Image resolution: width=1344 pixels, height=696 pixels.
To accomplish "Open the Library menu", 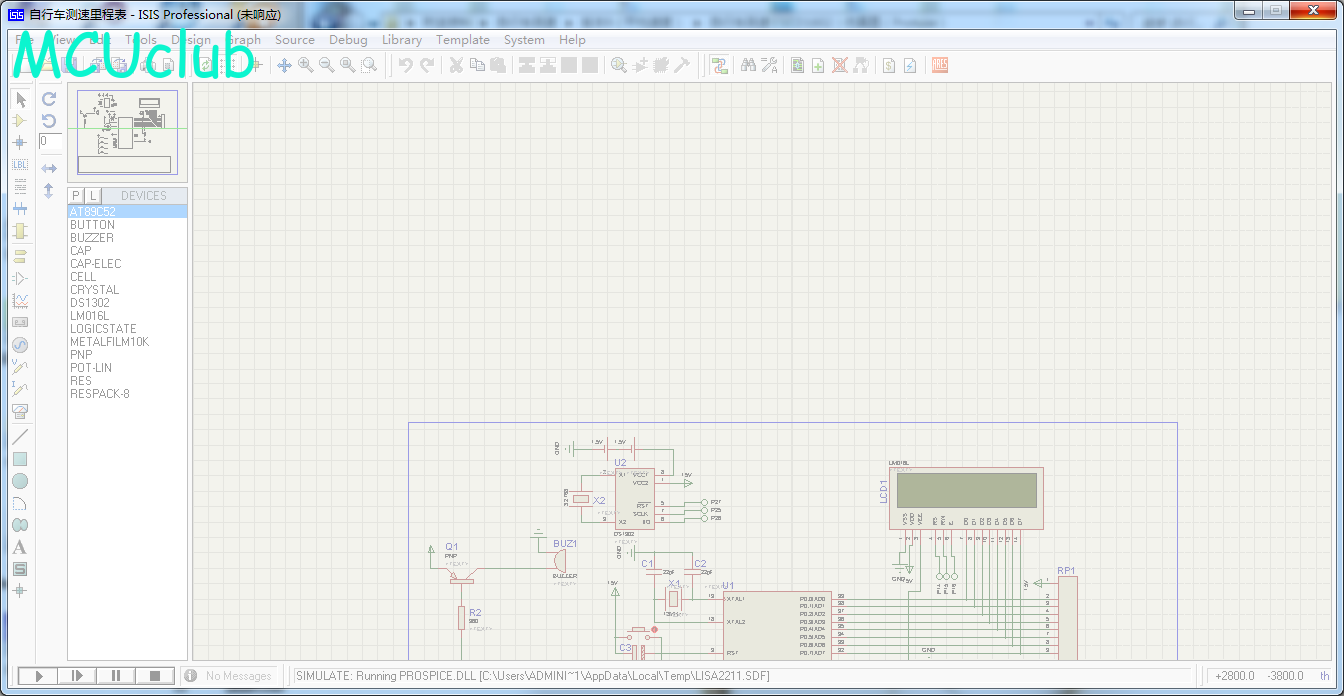I will [x=401, y=40].
